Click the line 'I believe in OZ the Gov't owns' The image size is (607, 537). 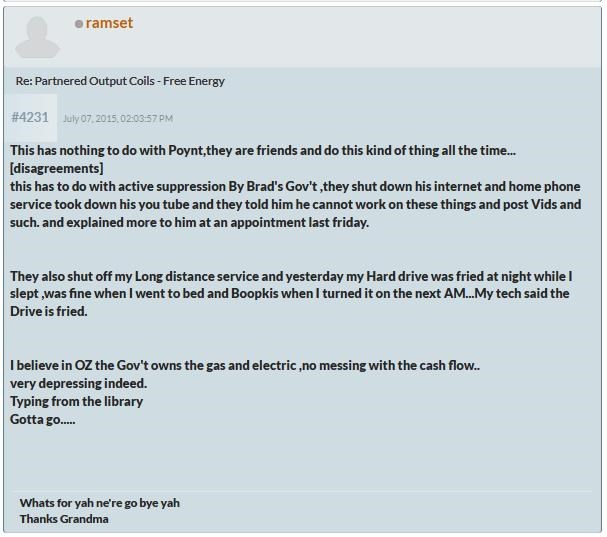245,365
